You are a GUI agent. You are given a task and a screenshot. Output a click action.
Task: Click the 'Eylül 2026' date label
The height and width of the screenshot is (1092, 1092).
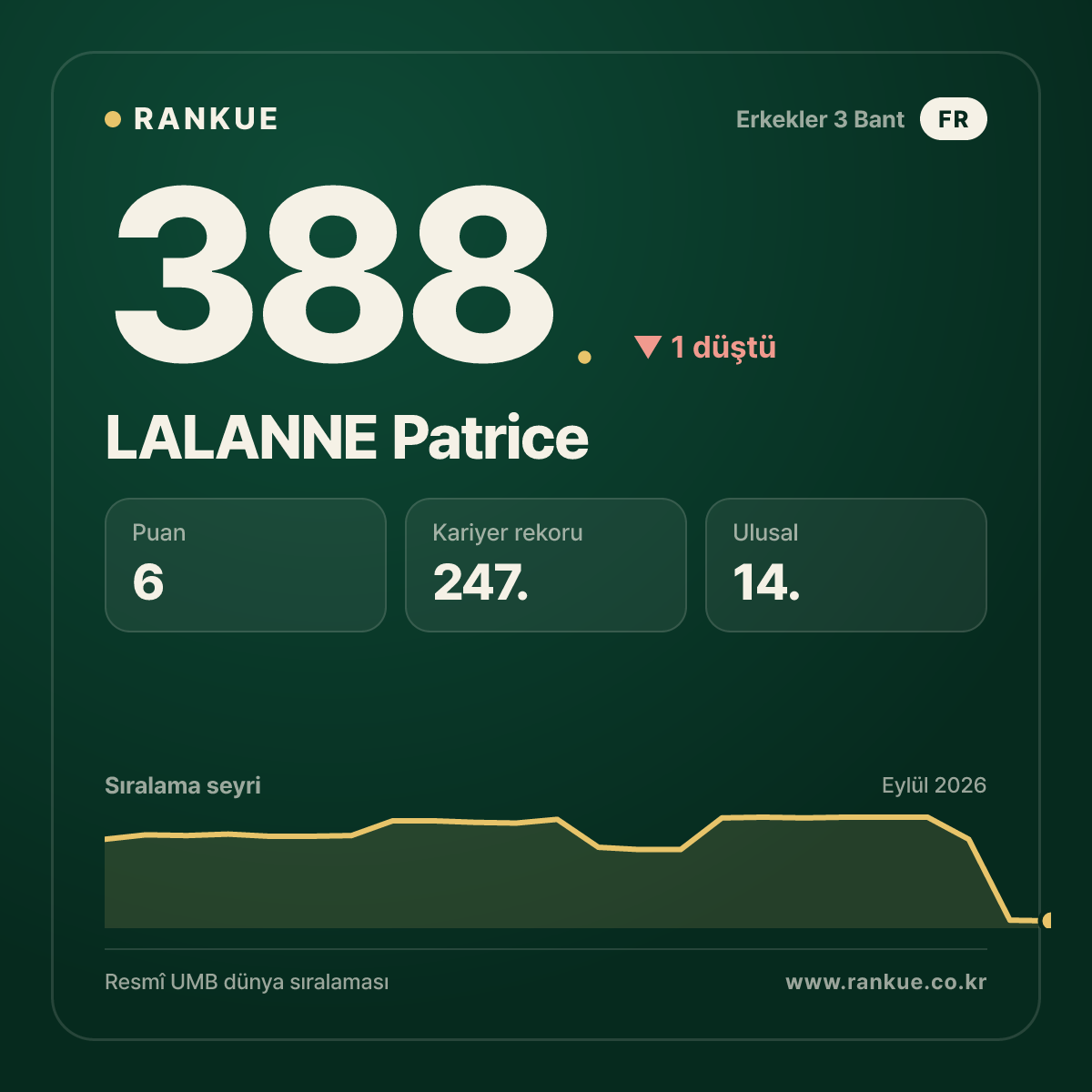tap(934, 785)
